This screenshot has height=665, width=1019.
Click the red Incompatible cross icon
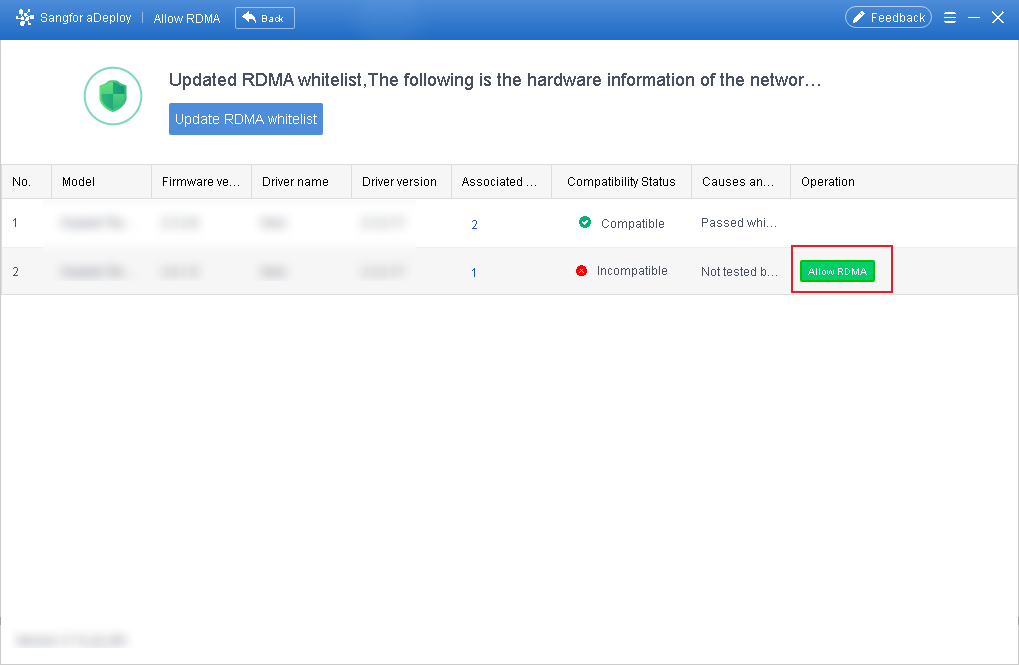click(x=582, y=270)
